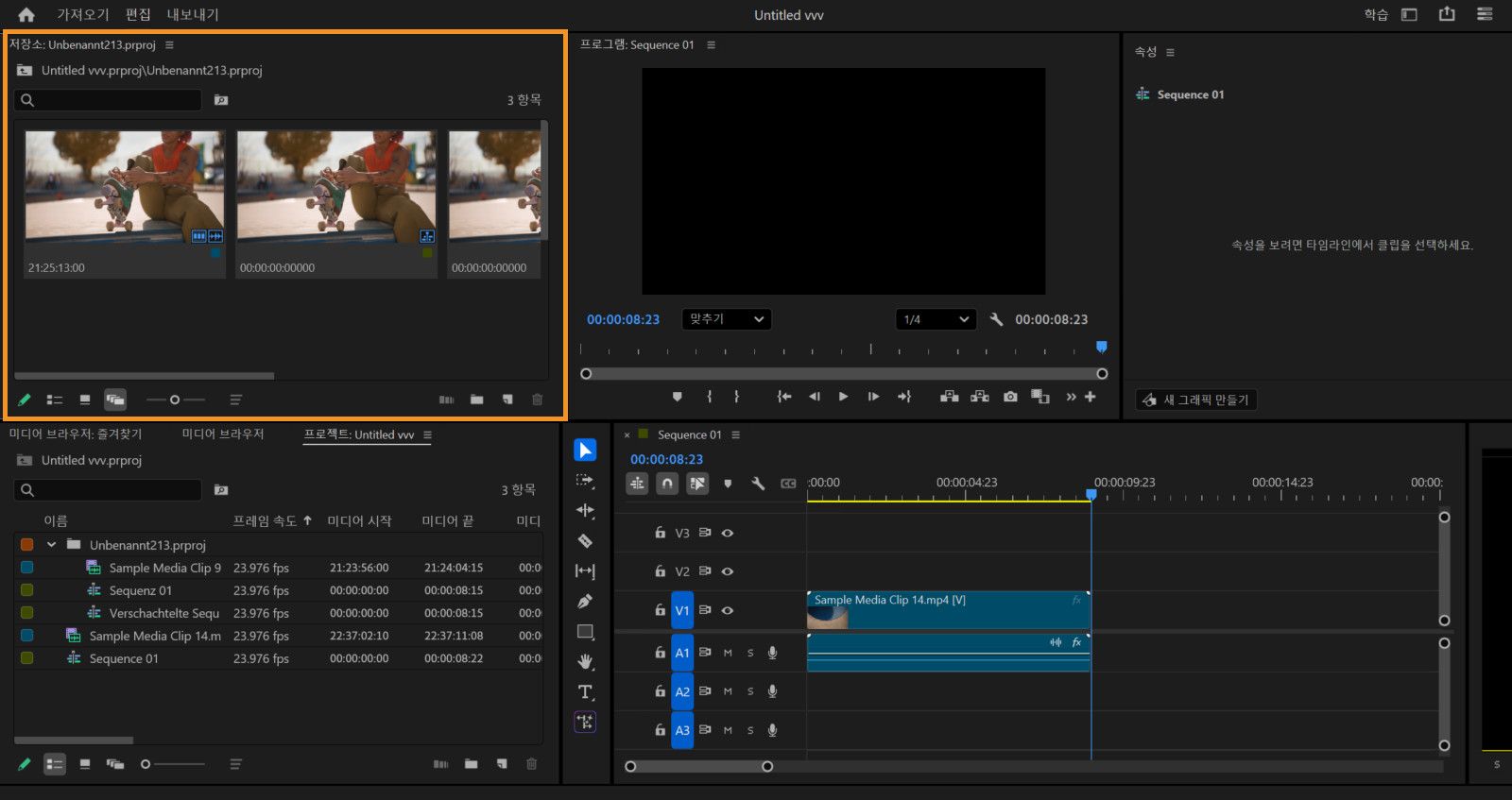Toggle V1 track output eye
This screenshot has height=800, width=1512.
click(728, 610)
